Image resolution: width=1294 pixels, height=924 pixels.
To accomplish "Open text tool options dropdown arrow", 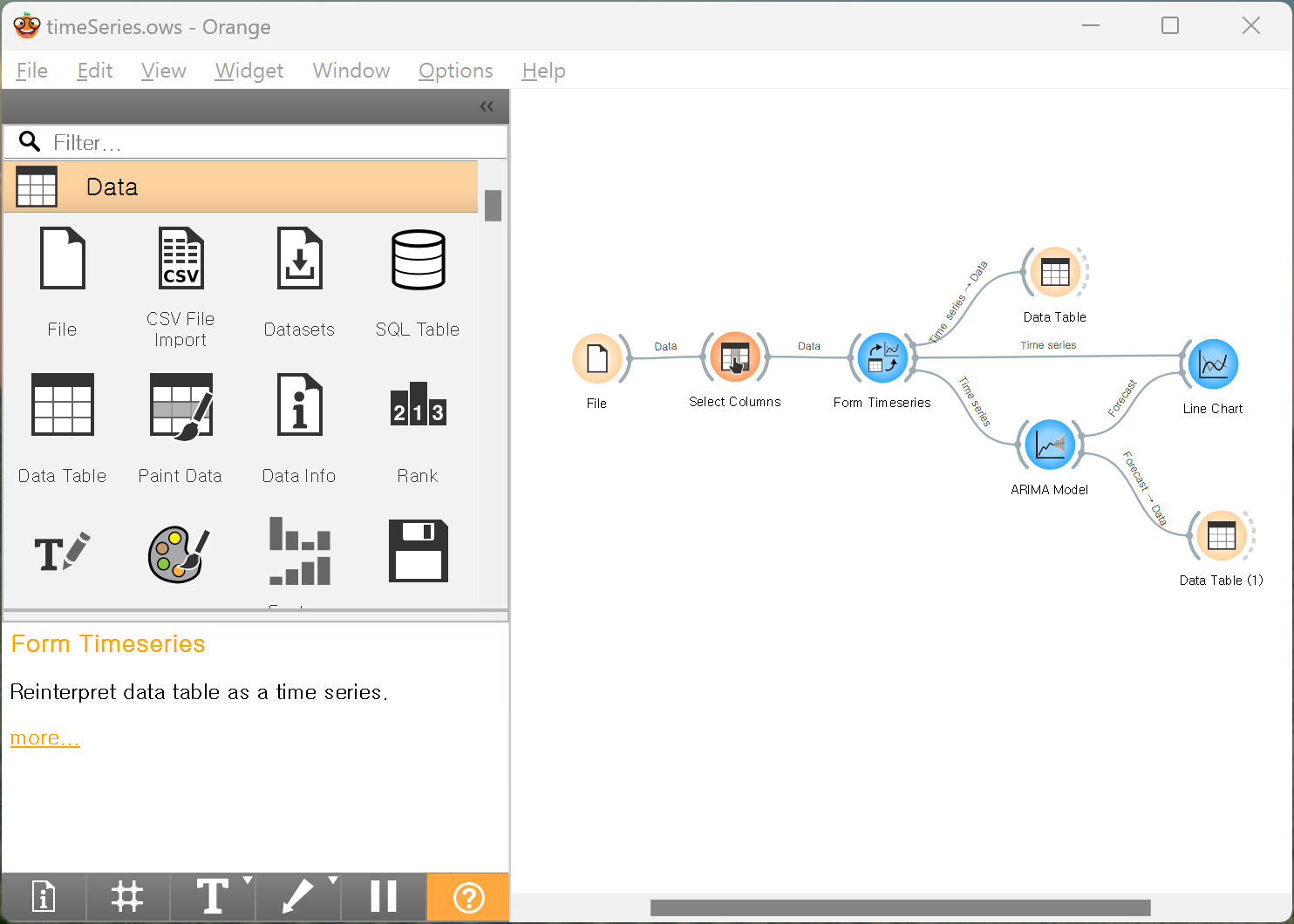I will 248,880.
